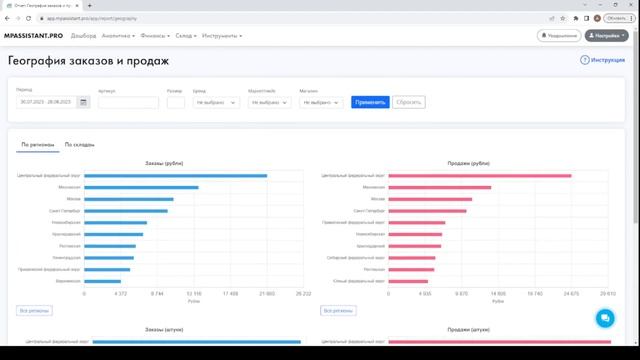Open the Бренд dropdown

[216, 102]
